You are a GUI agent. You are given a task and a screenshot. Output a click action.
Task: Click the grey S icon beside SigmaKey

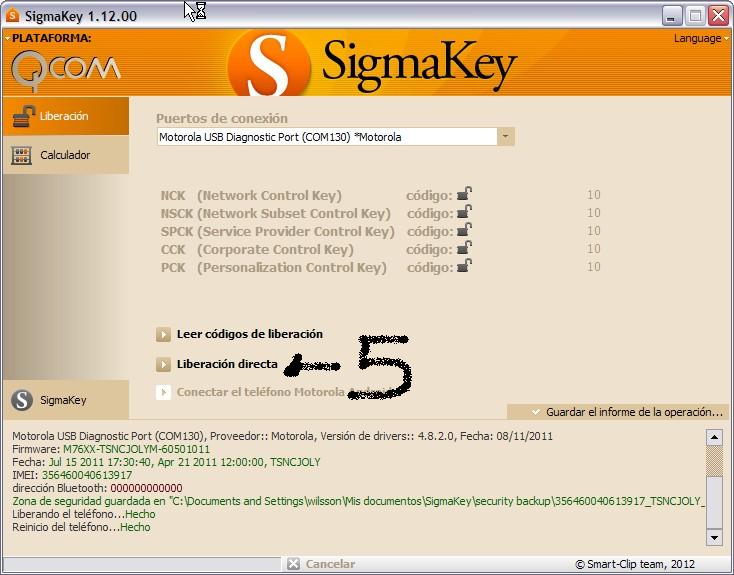coord(22,400)
